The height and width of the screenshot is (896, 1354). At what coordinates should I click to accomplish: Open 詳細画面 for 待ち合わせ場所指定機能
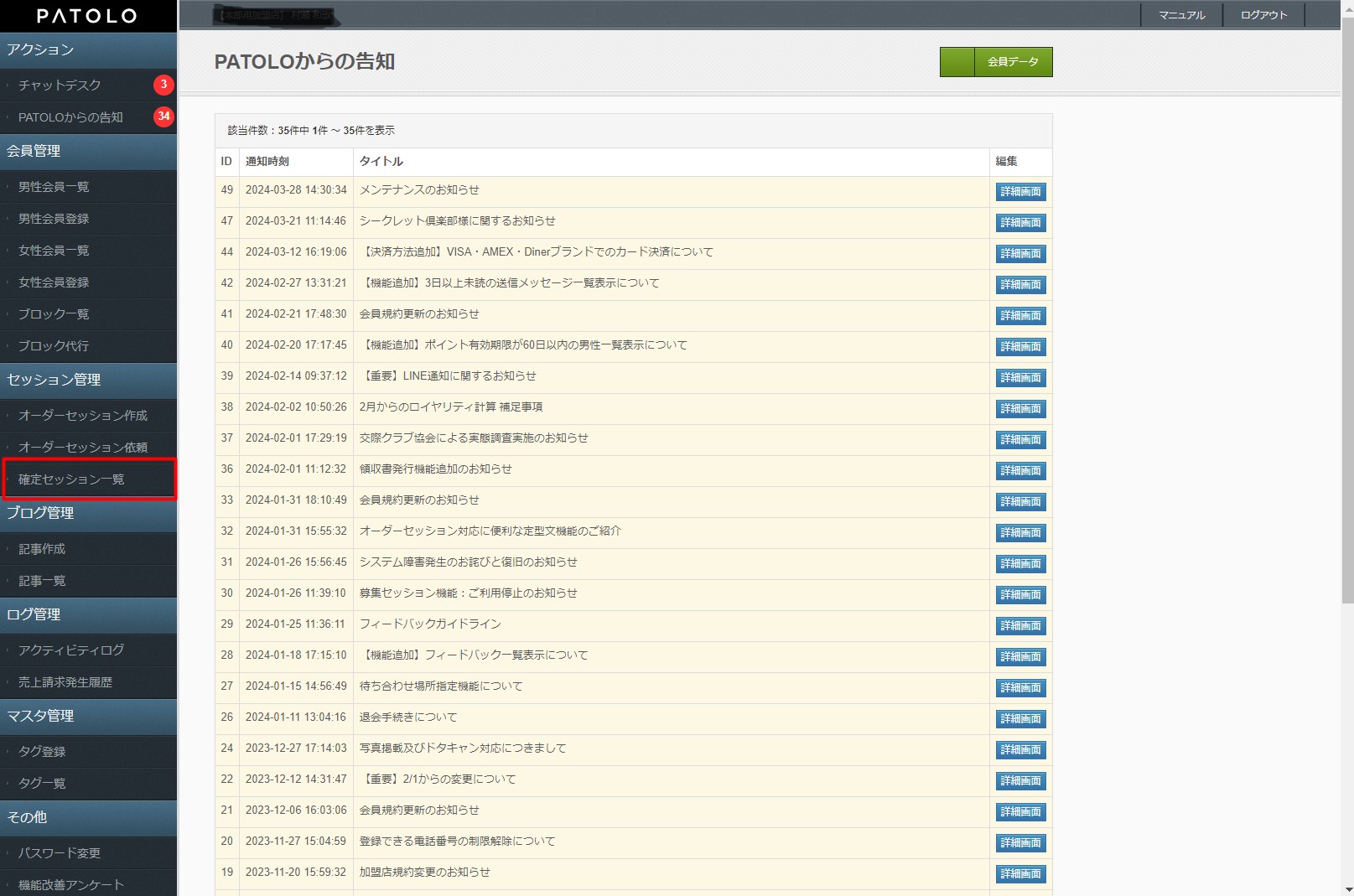pyautogui.click(x=1020, y=688)
